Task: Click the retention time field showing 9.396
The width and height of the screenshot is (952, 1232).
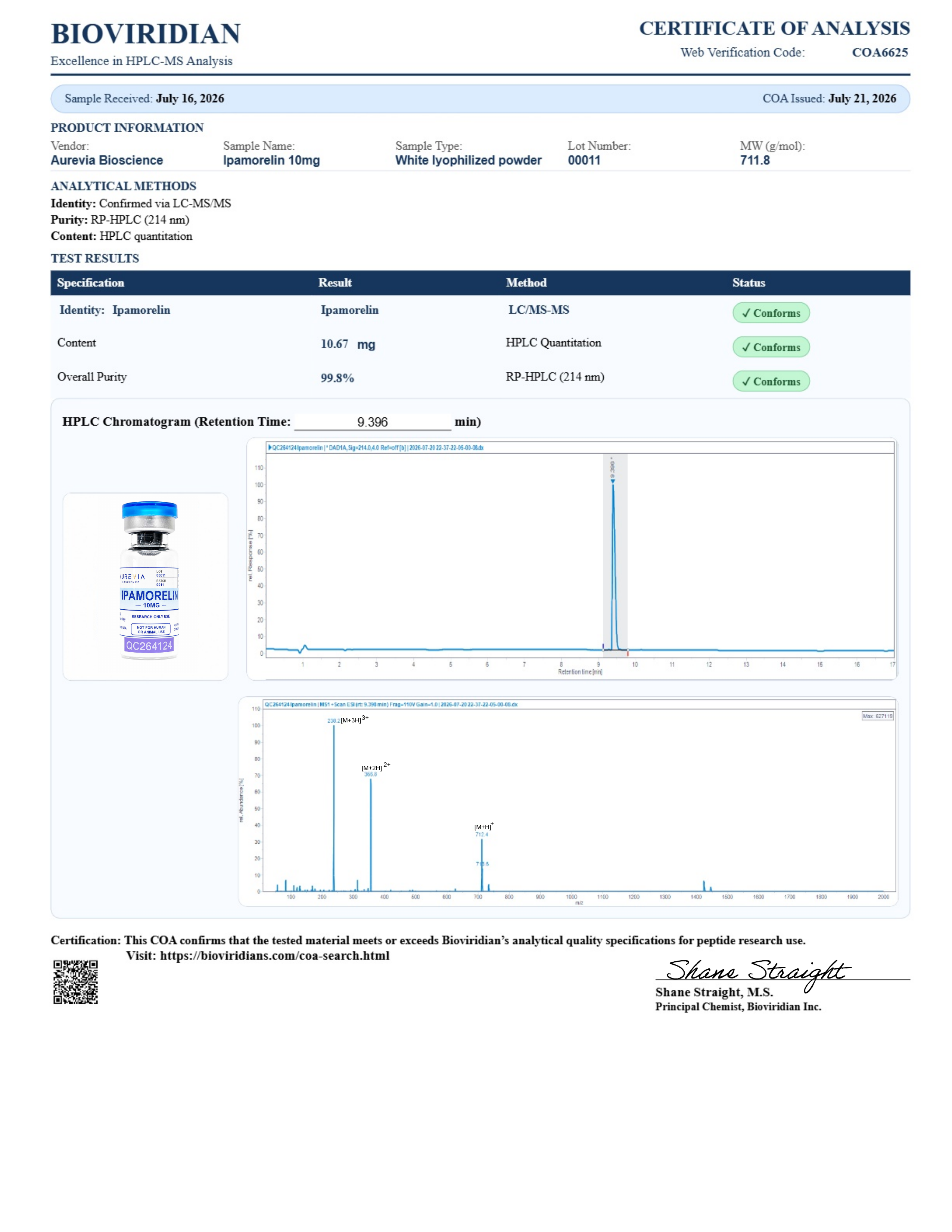Action: pyautogui.click(x=372, y=422)
